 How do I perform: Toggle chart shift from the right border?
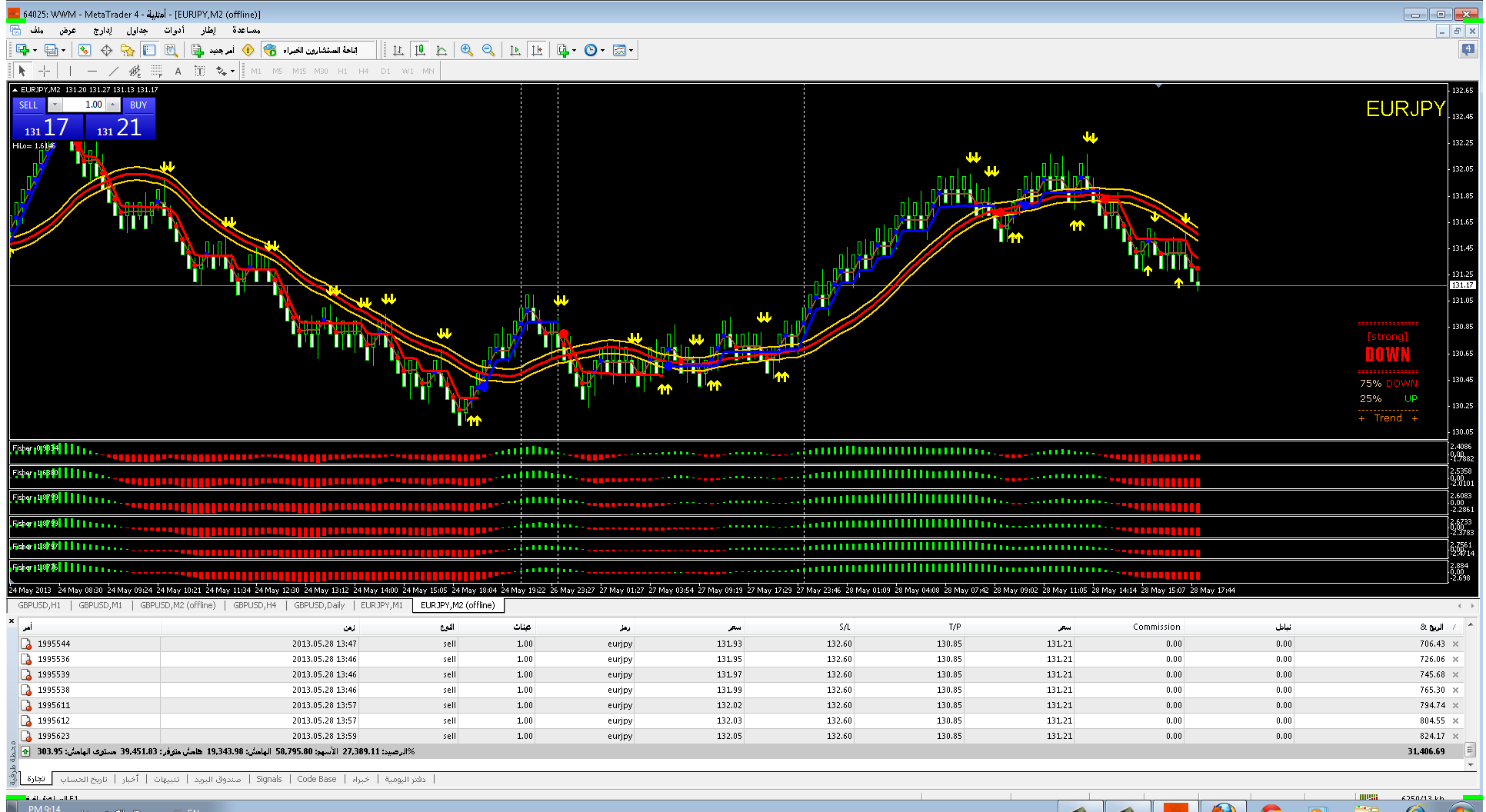tap(537, 50)
